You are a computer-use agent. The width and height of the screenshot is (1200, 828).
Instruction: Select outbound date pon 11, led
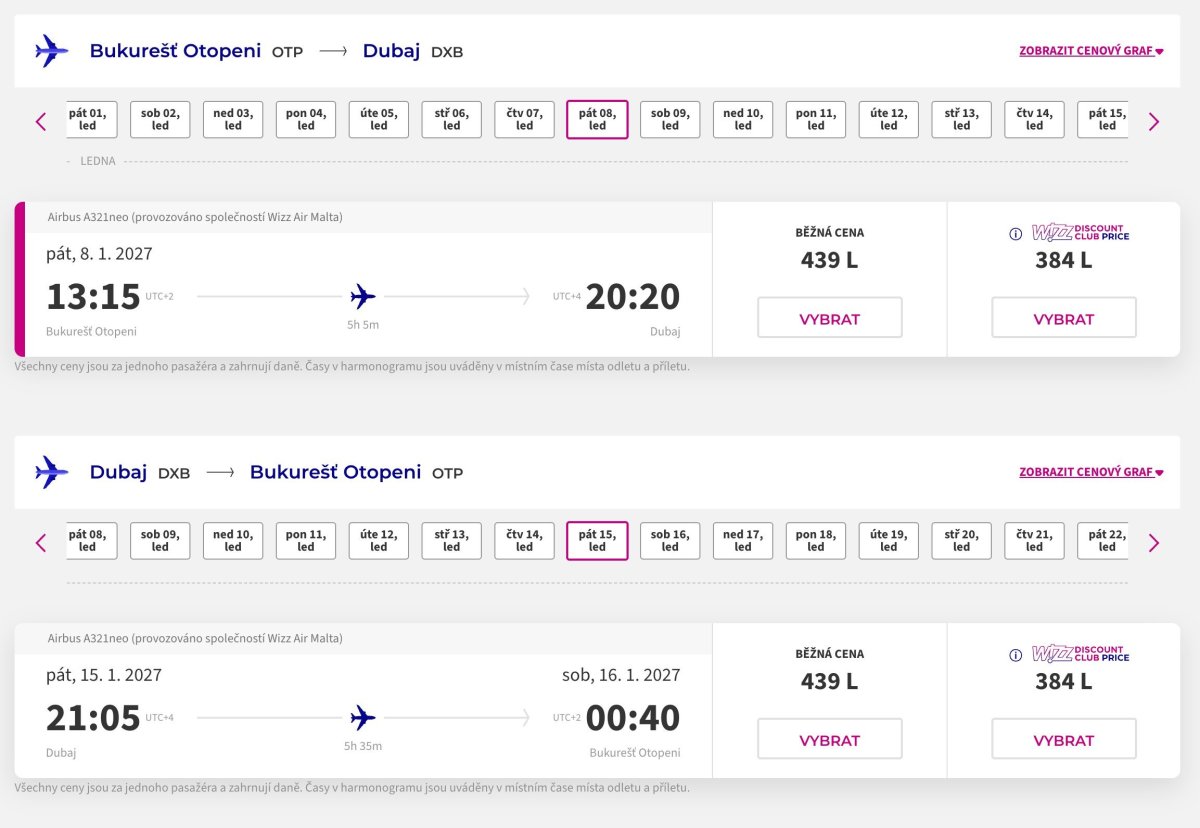coord(816,120)
